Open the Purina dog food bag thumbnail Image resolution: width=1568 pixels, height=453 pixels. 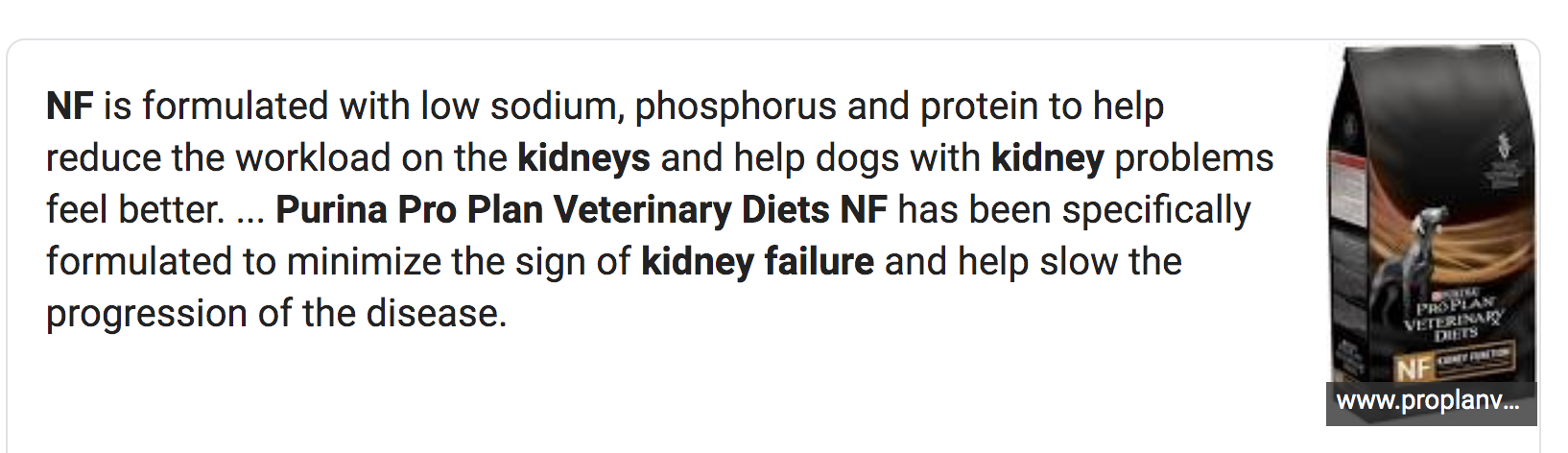(x=1432, y=233)
